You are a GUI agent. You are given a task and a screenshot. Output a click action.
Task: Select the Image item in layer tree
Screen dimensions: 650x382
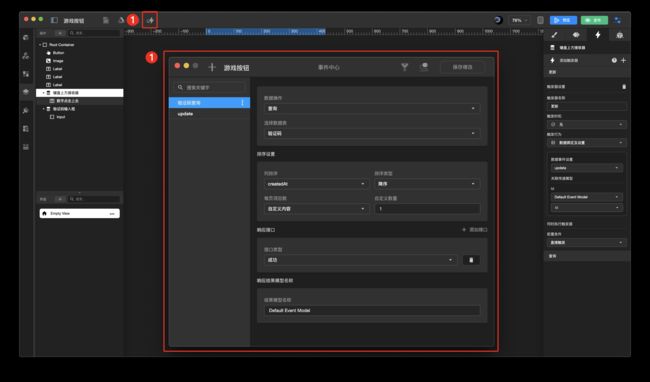(x=58, y=61)
